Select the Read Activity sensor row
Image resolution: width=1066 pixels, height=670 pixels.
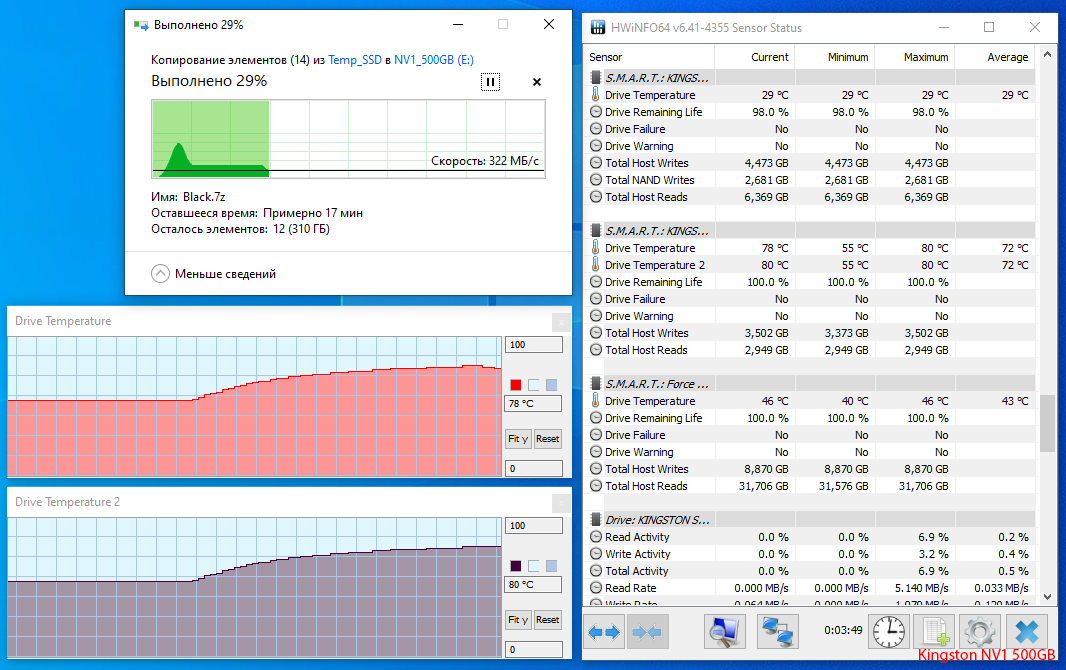click(810, 537)
